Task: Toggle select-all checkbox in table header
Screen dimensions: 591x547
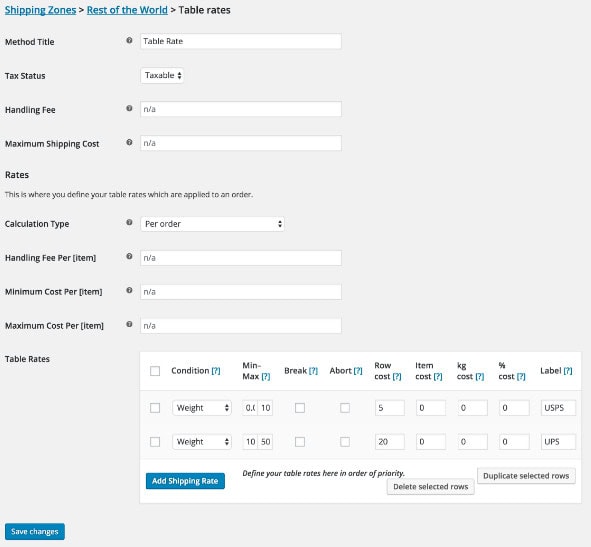Action: coord(155,371)
